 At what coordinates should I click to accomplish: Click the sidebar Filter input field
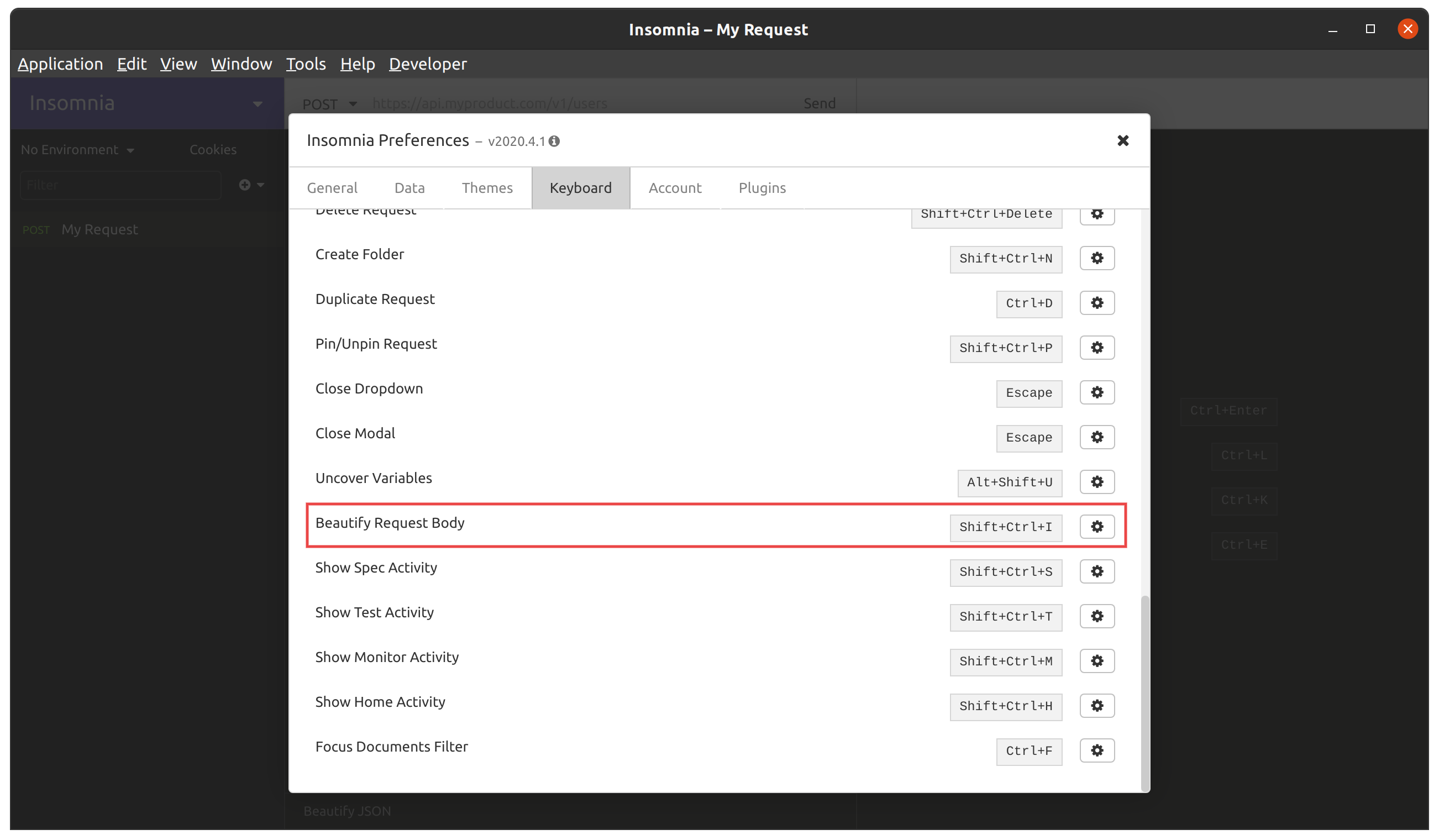click(x=120, y=185)
